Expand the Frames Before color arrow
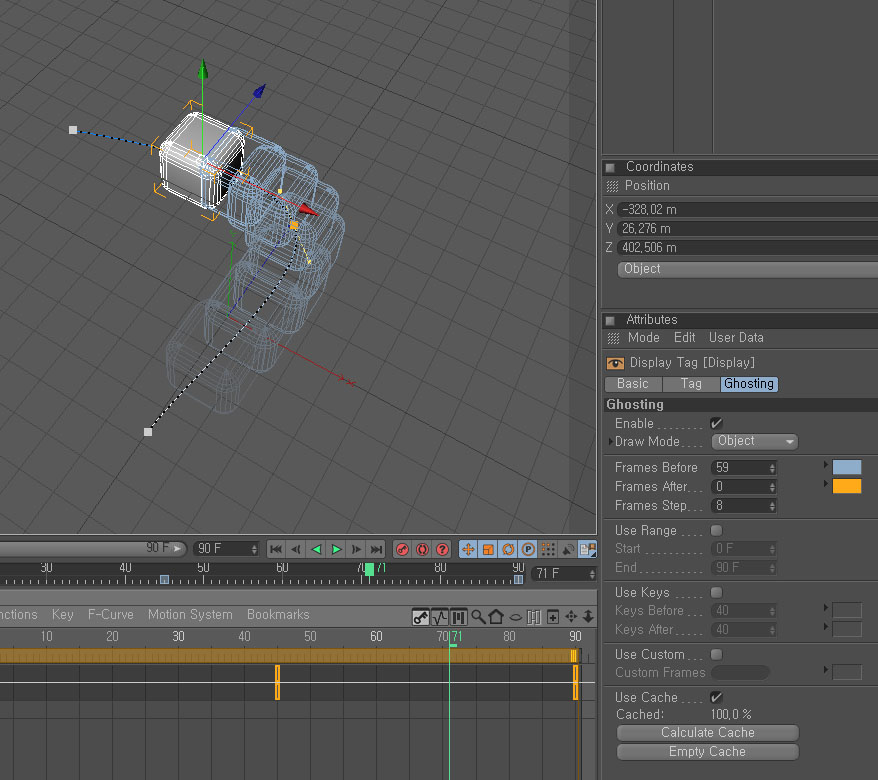 pyautogui.click(x=825, y=466)
